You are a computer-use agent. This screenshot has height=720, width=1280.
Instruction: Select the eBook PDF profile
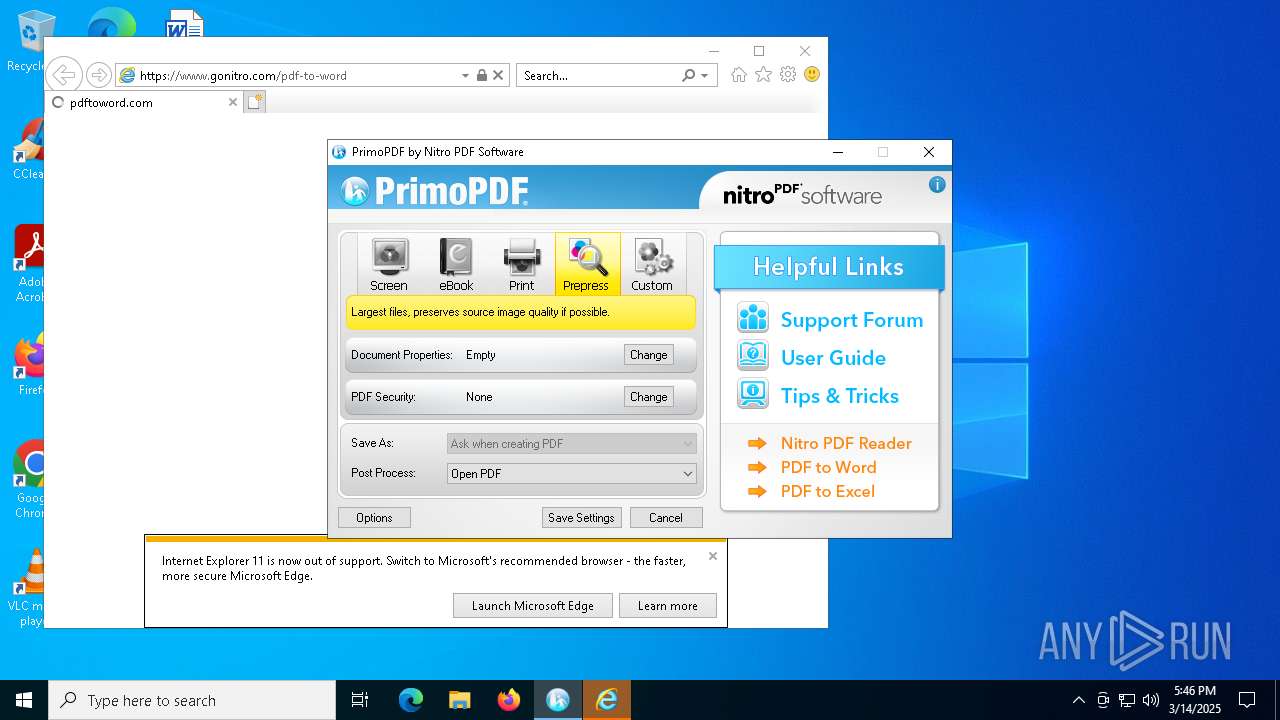click(x=456, y=264)
